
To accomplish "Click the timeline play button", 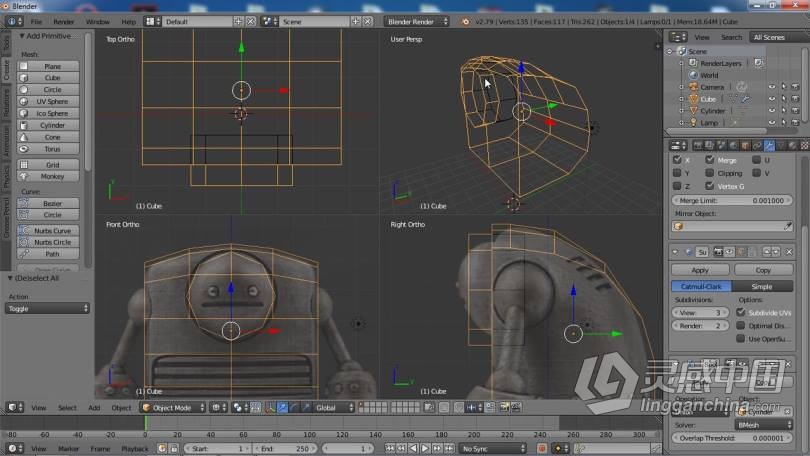I will tap(425, 448).
